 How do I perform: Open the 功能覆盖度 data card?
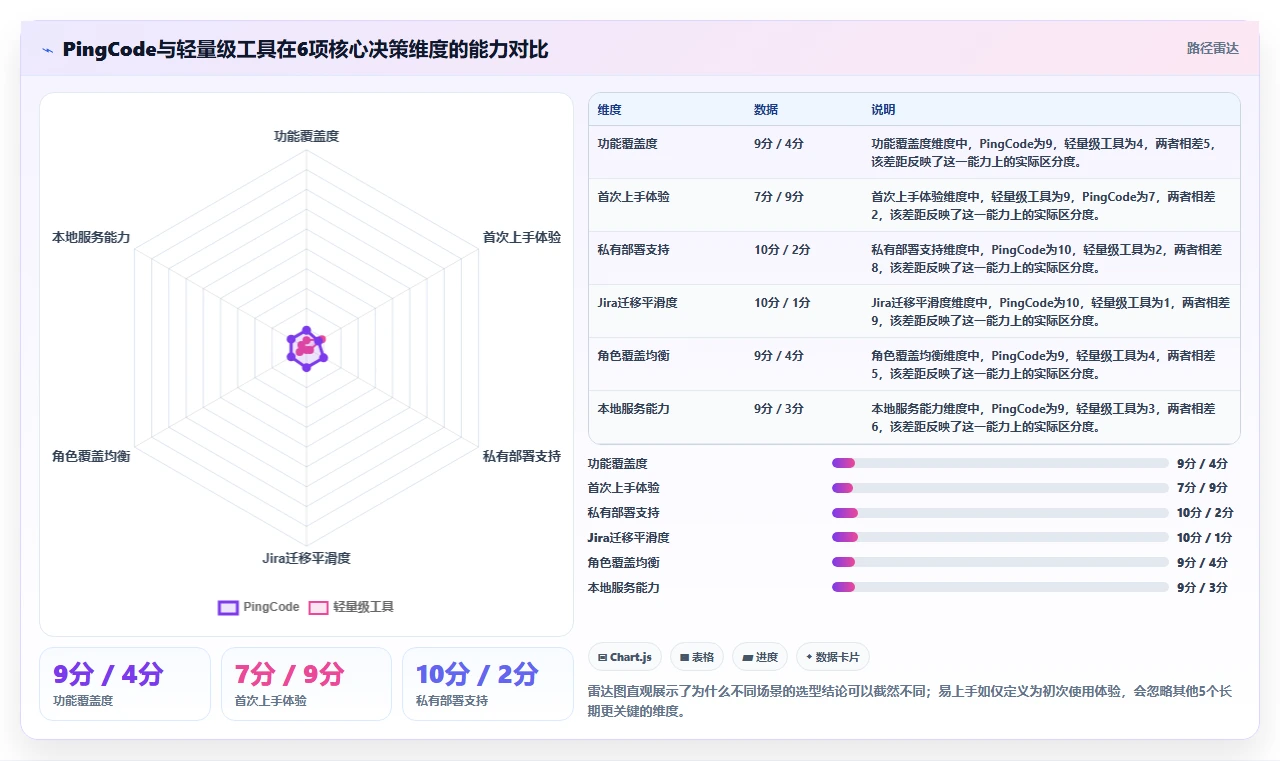[x=125, y=684]
